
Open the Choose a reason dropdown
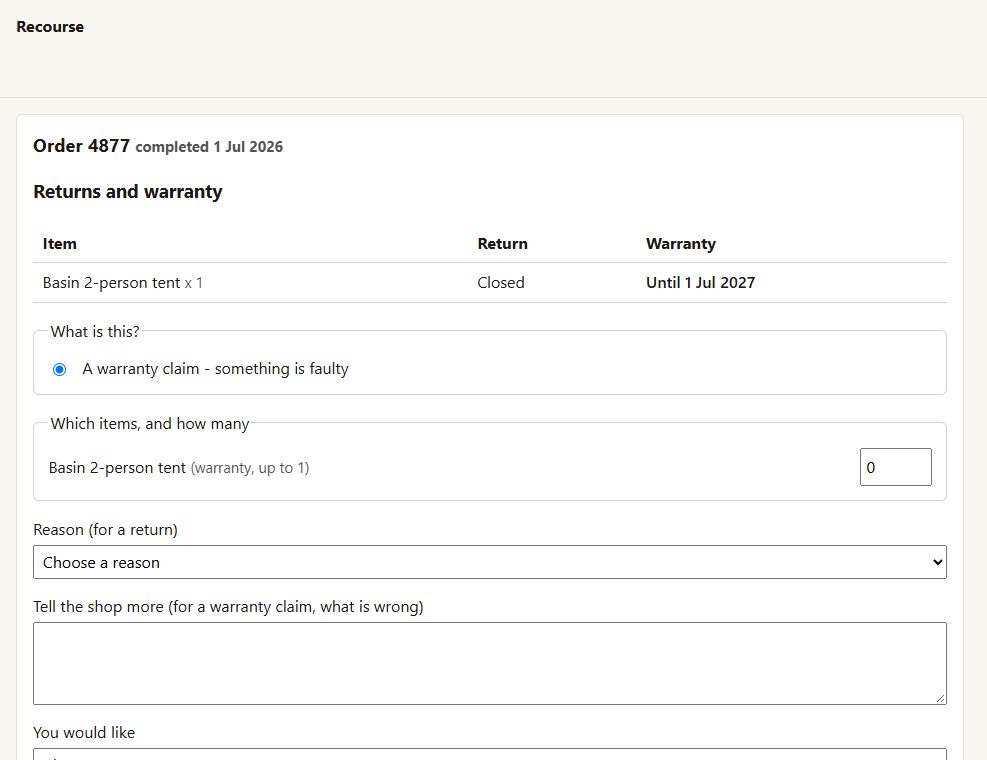coord(490,562)
